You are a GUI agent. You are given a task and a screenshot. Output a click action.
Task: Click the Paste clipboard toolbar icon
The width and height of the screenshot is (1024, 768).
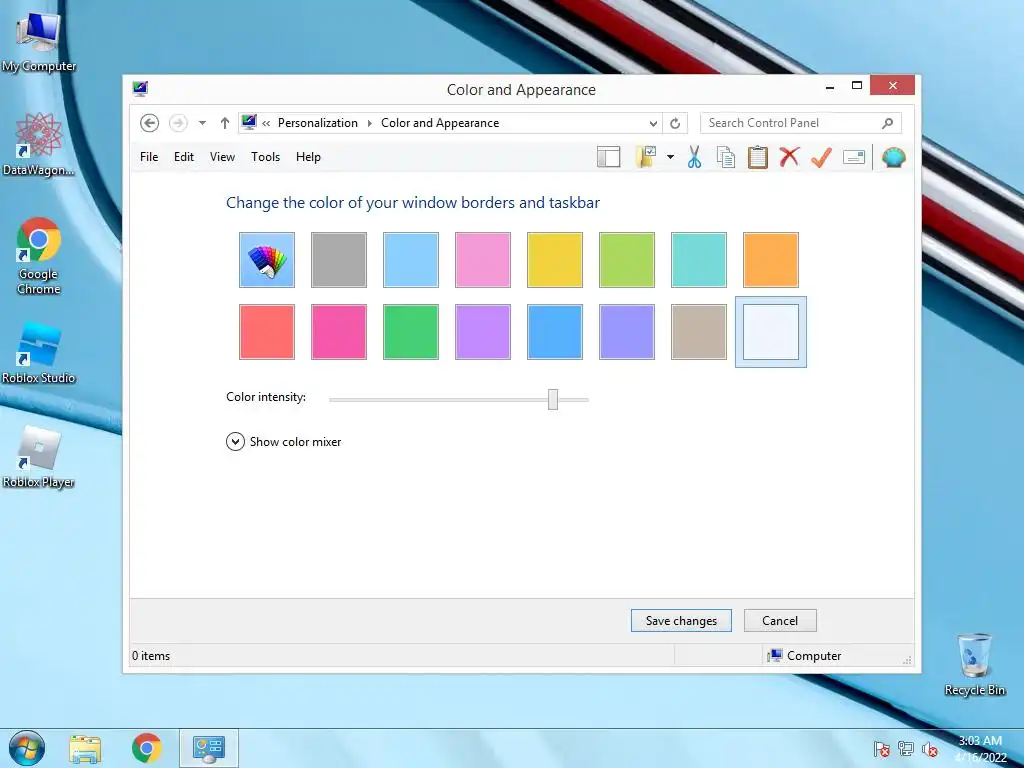[x=758, y=157]
